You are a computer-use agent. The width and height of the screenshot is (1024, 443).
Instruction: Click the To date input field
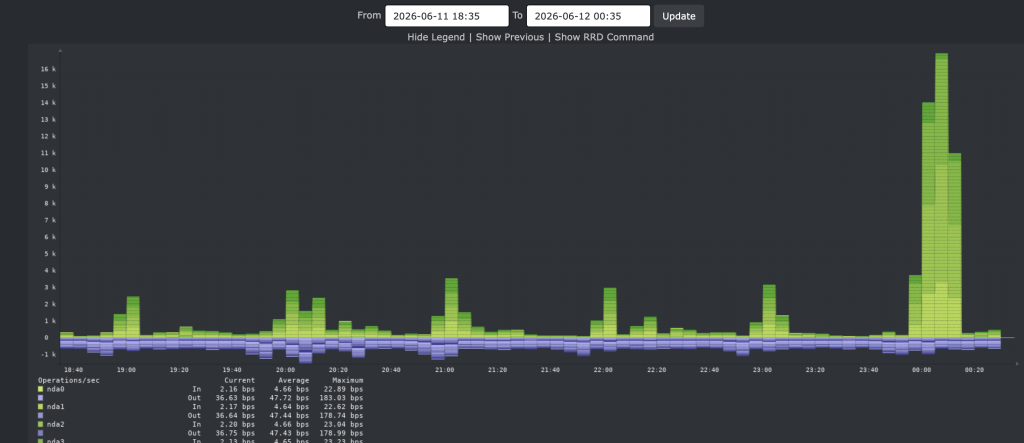pos(588,16)
